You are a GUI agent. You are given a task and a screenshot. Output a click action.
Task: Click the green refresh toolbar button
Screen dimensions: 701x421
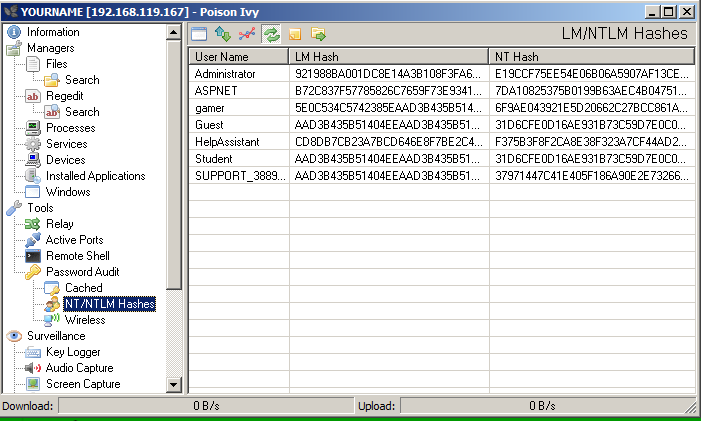coord(271,34)
